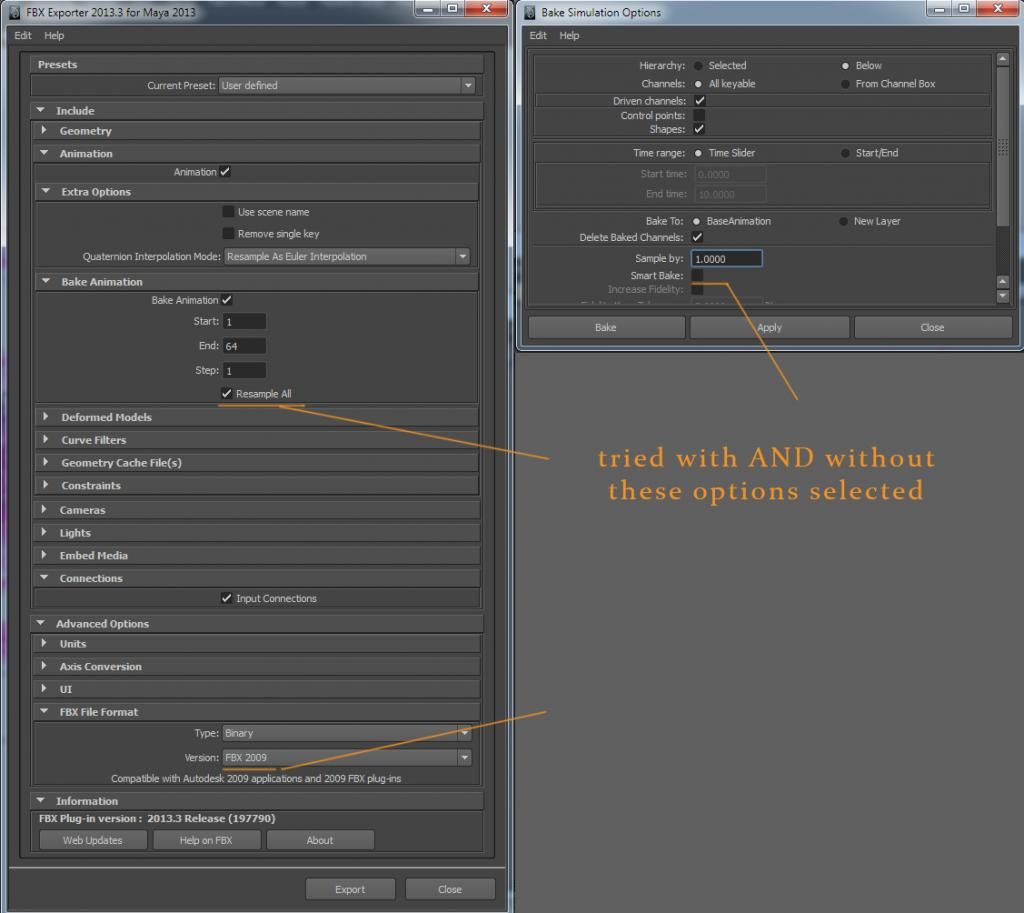Image resolution: width=1024 pixels, height=913 pixels.
Task: Expand the Geometry Cache File(s) section
Action: point(45,462)
